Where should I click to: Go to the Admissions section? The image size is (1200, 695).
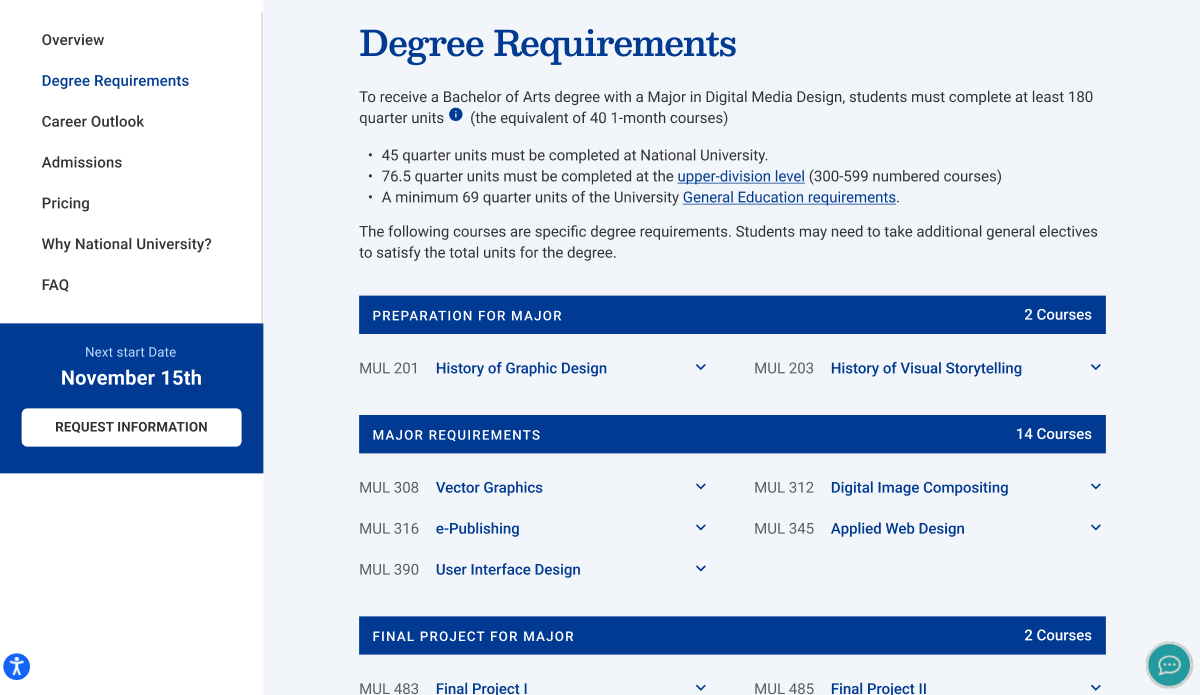pyautogui.click(x=81, y=162)
